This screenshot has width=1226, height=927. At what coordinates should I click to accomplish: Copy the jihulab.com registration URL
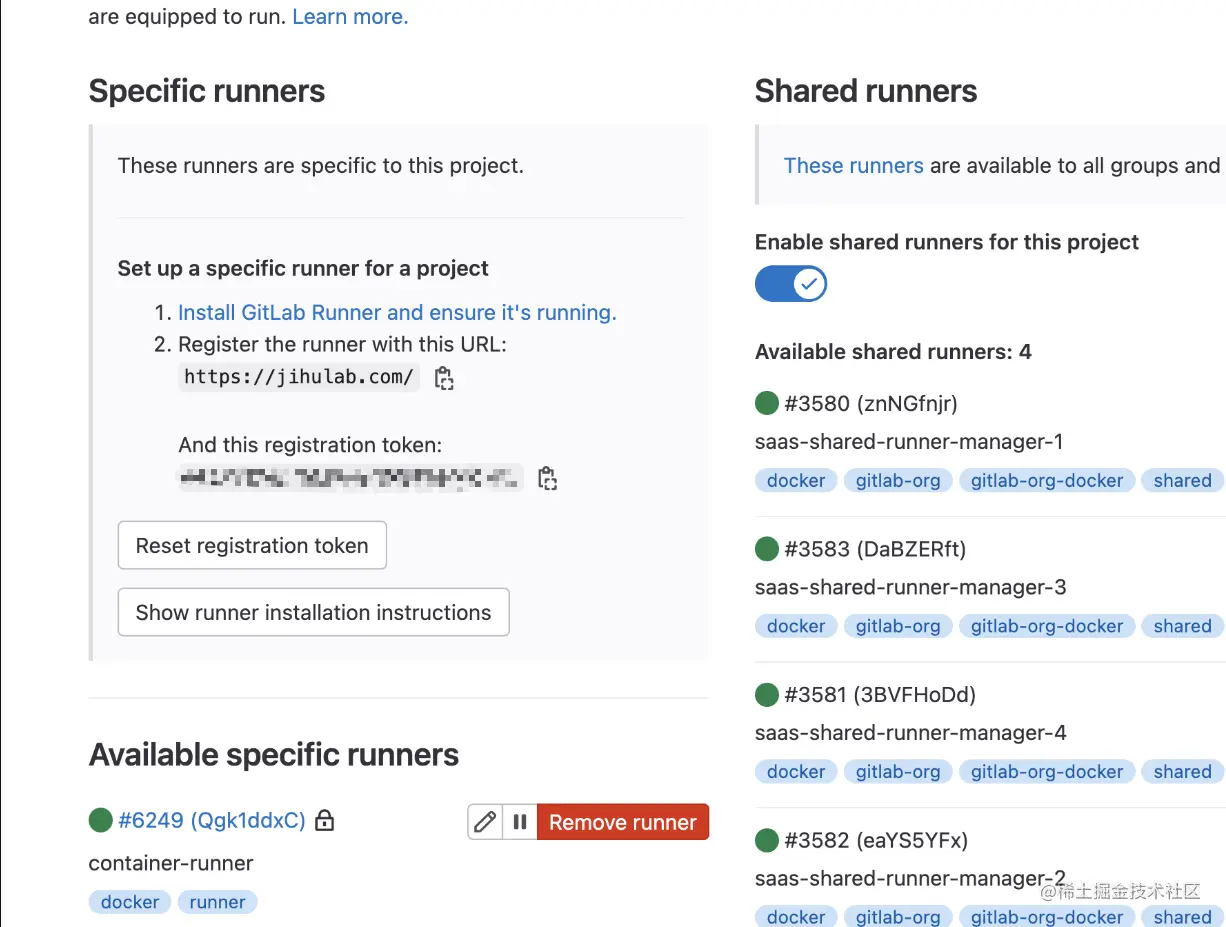[x=444, y=378]
